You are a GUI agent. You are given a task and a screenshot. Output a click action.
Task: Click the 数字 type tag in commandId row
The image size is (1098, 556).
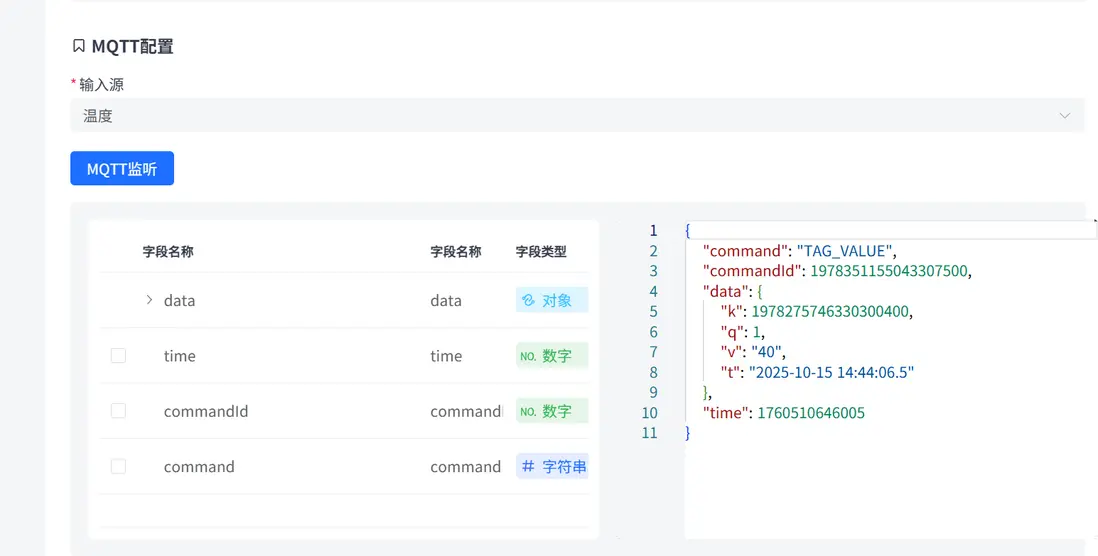552,411
